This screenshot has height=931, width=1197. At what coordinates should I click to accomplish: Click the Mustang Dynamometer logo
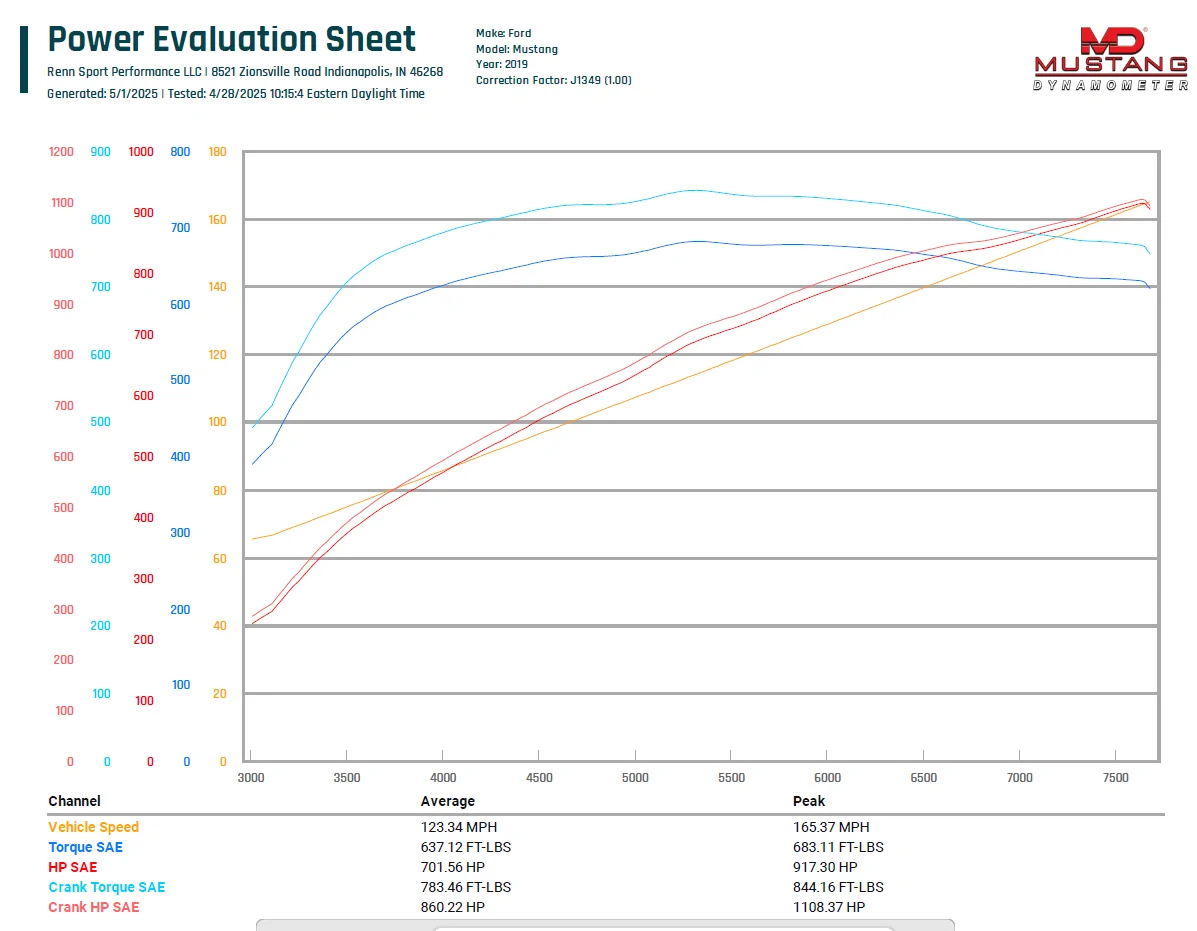click(x=1111, y=59)
